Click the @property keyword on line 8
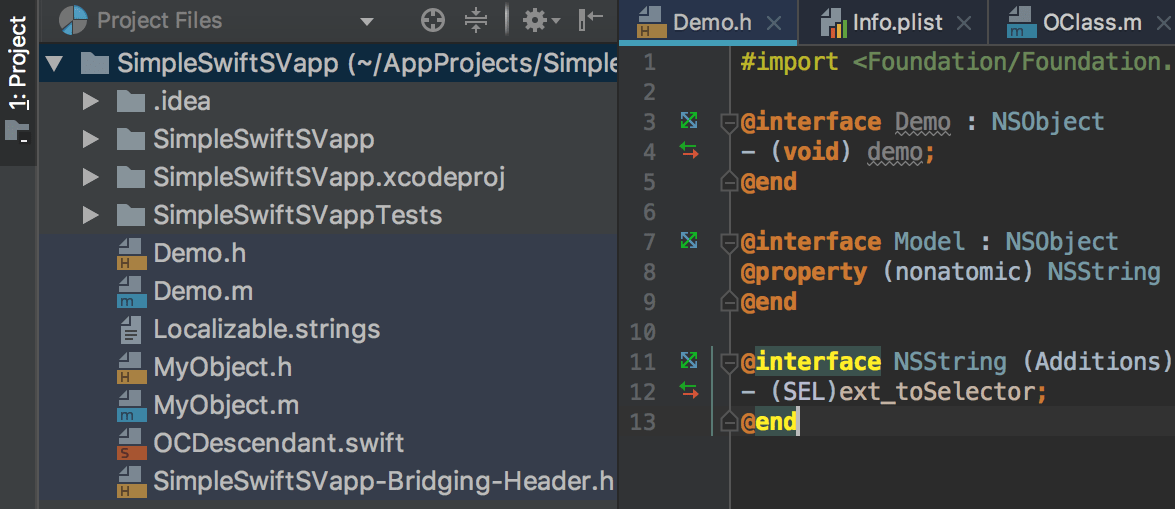The image size is (1175, 509). 803,273
